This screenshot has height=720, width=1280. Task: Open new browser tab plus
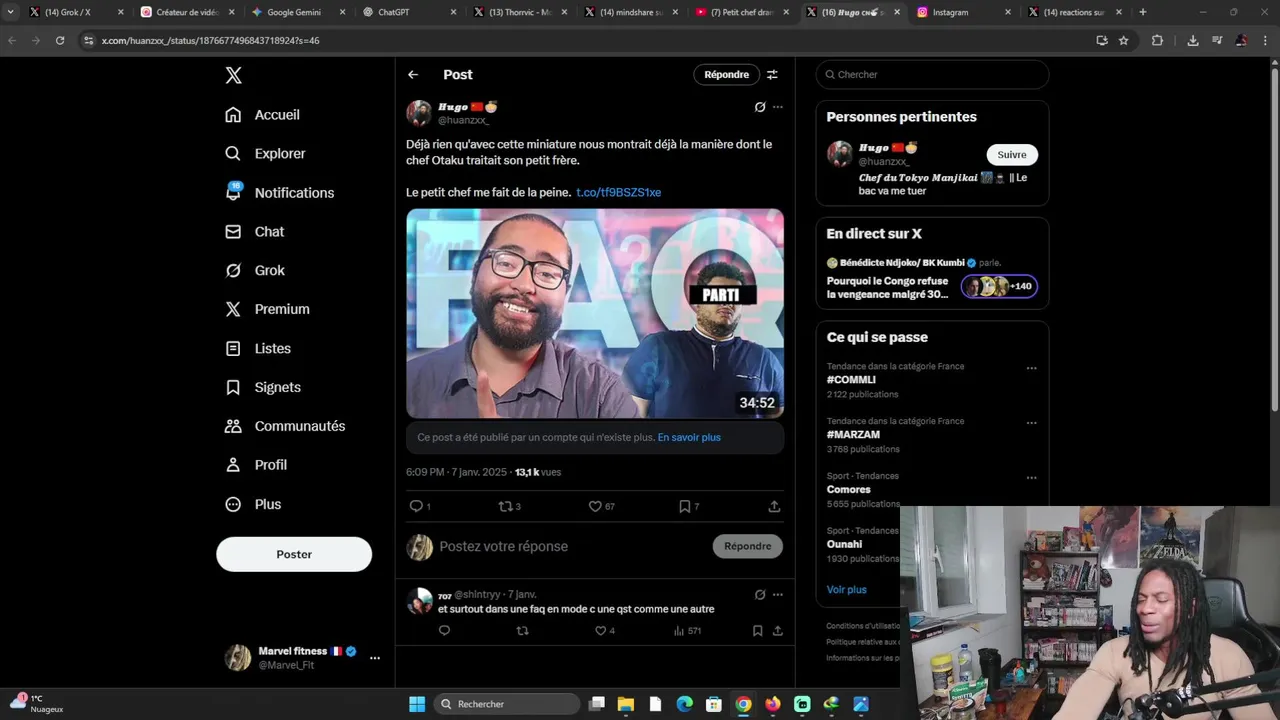pyautogui.click(x=1142, y=12)
